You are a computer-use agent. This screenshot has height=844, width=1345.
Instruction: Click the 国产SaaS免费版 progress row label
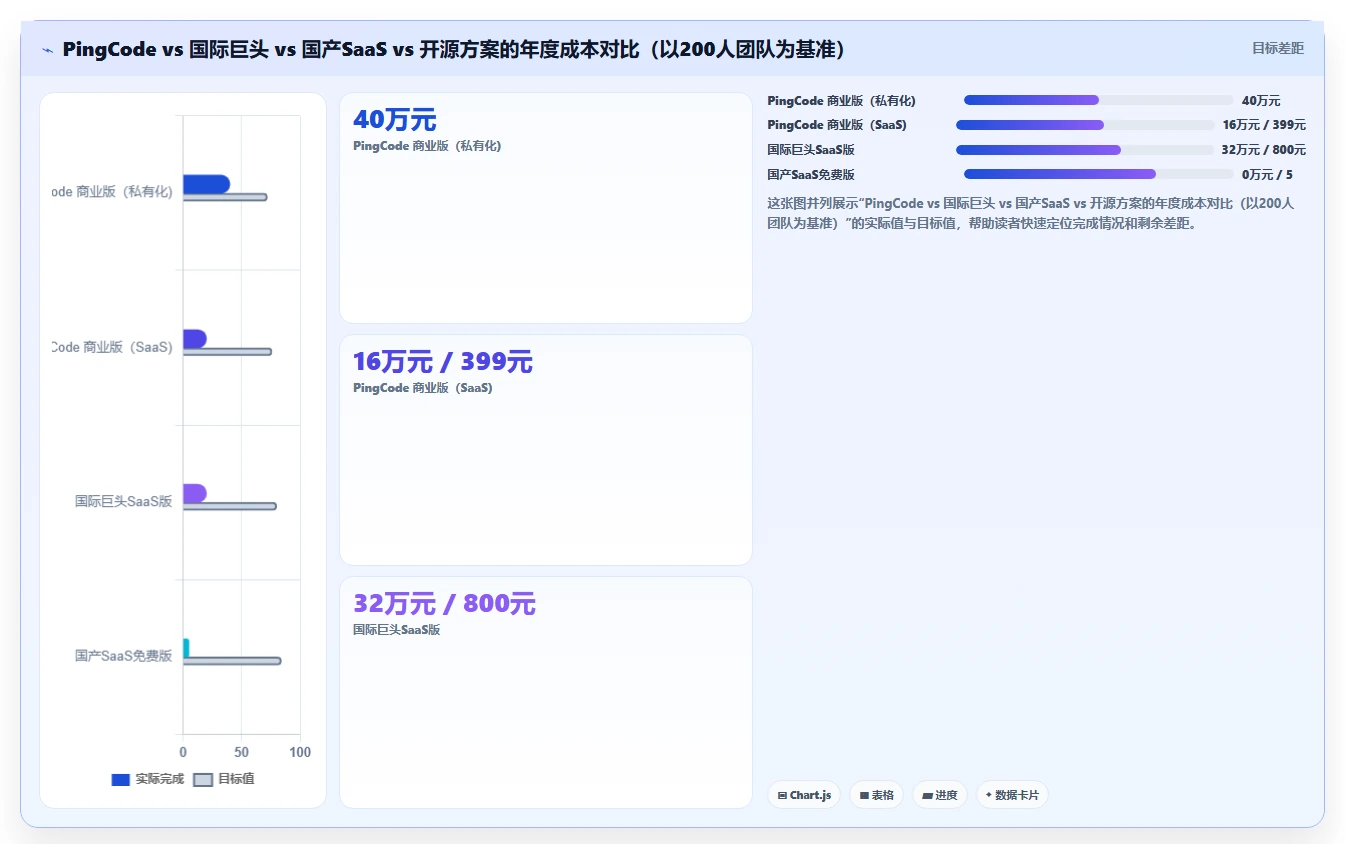811,175
